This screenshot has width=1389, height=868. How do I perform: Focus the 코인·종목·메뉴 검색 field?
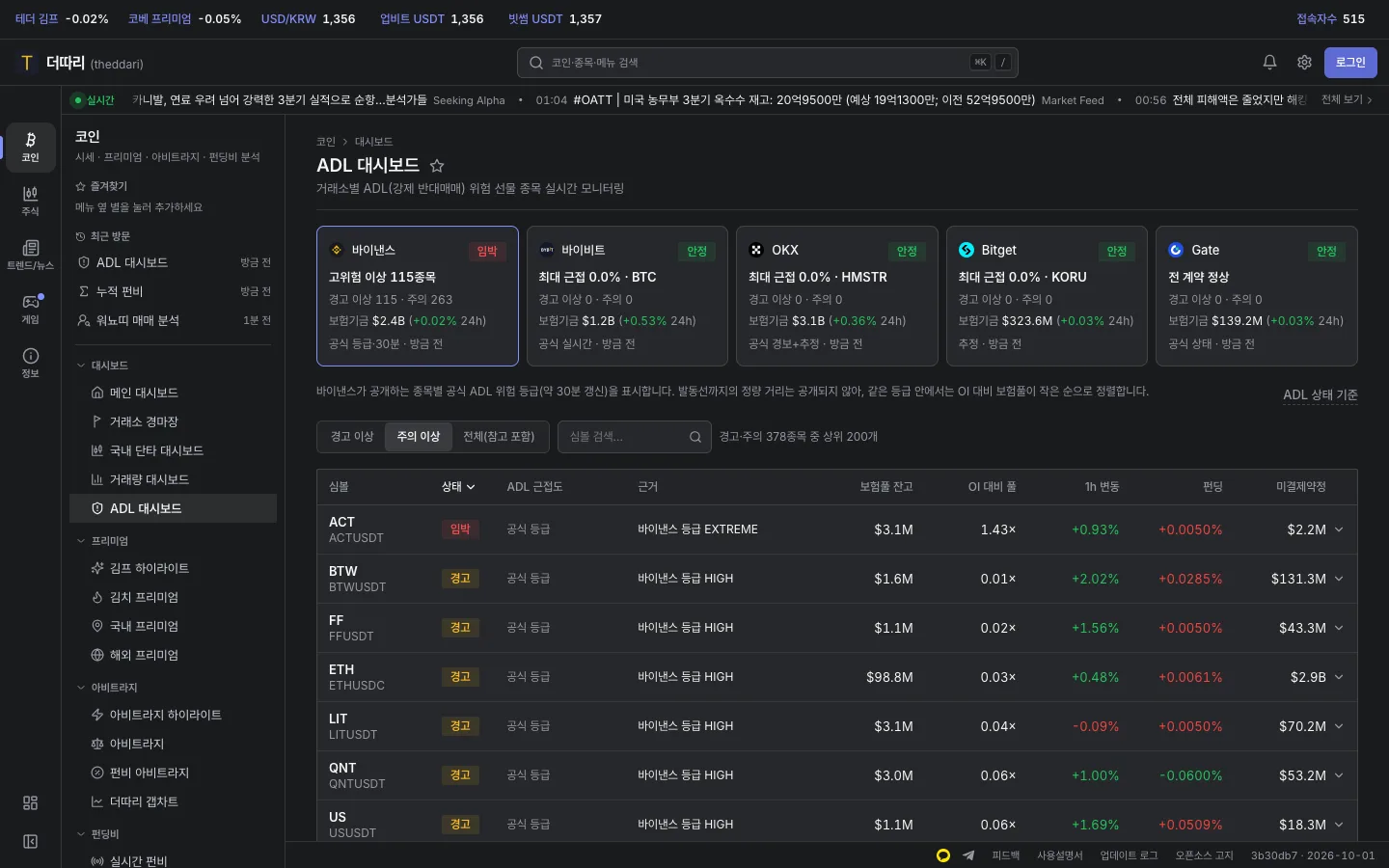click(x=768, y=63)
